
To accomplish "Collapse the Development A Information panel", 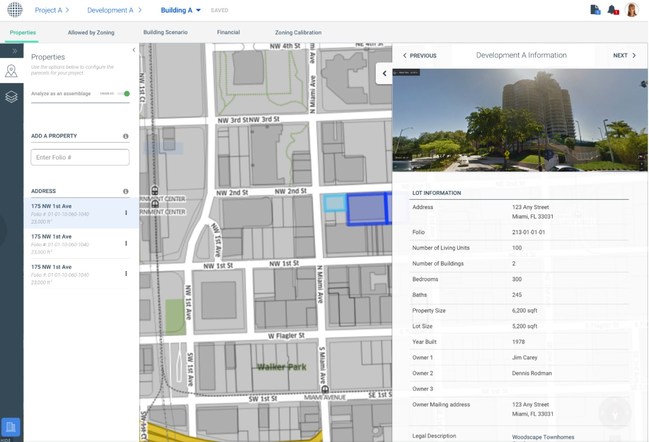I will [383, 72].
